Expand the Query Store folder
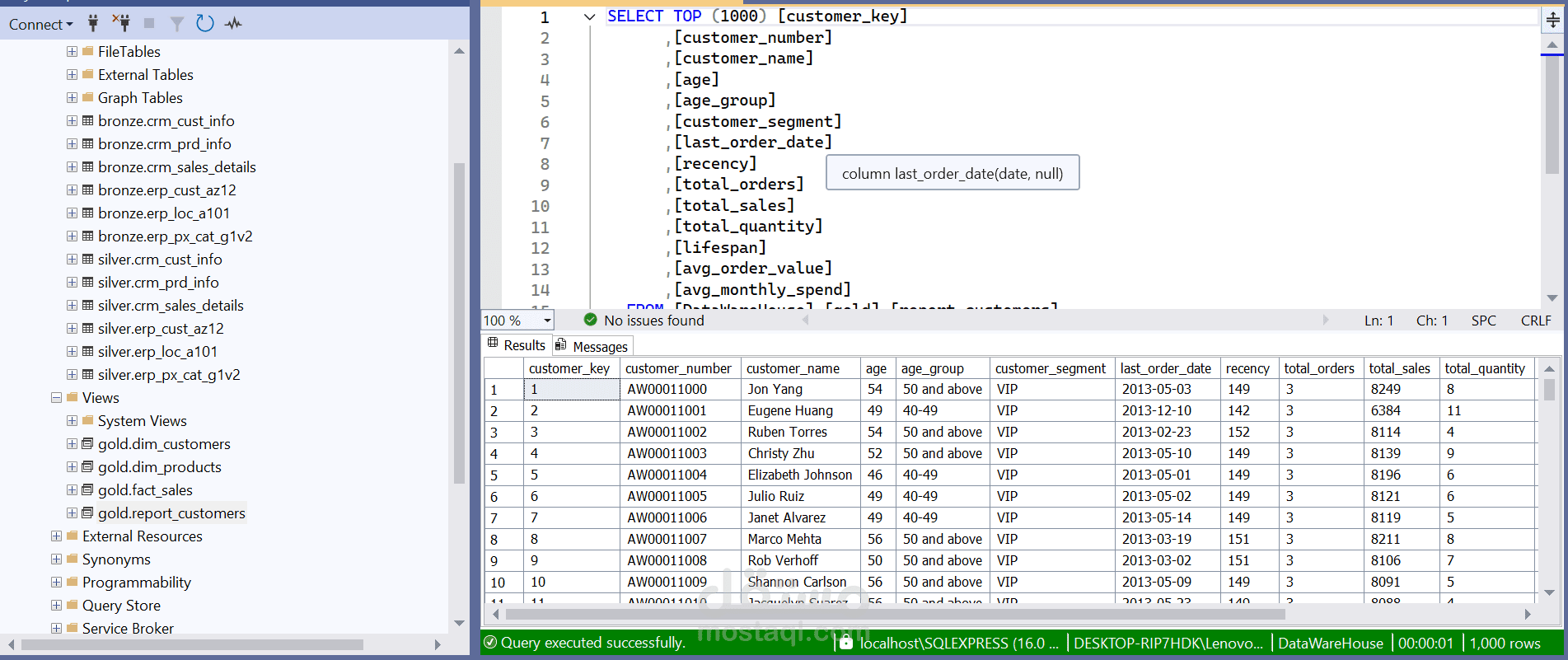Image resolution: width=1568 pixels, height=660 pixels. pyautogui.click(x=56, y=605)
